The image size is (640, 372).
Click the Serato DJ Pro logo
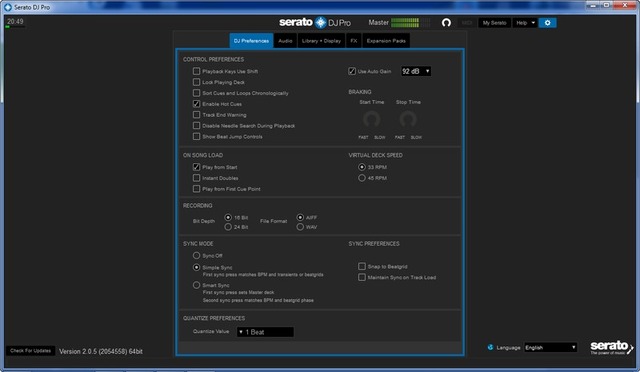click(315, 22)
